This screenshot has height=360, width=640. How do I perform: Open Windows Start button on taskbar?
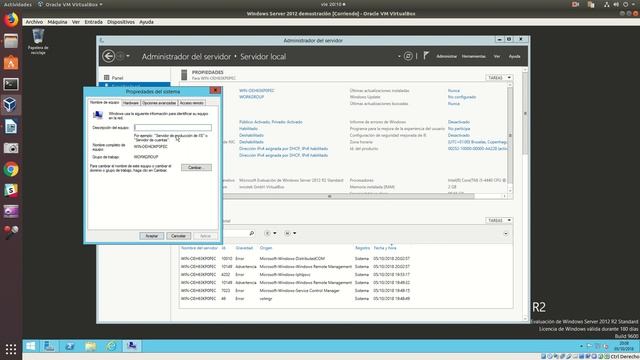pyautogui.click(x=30, y=346)
